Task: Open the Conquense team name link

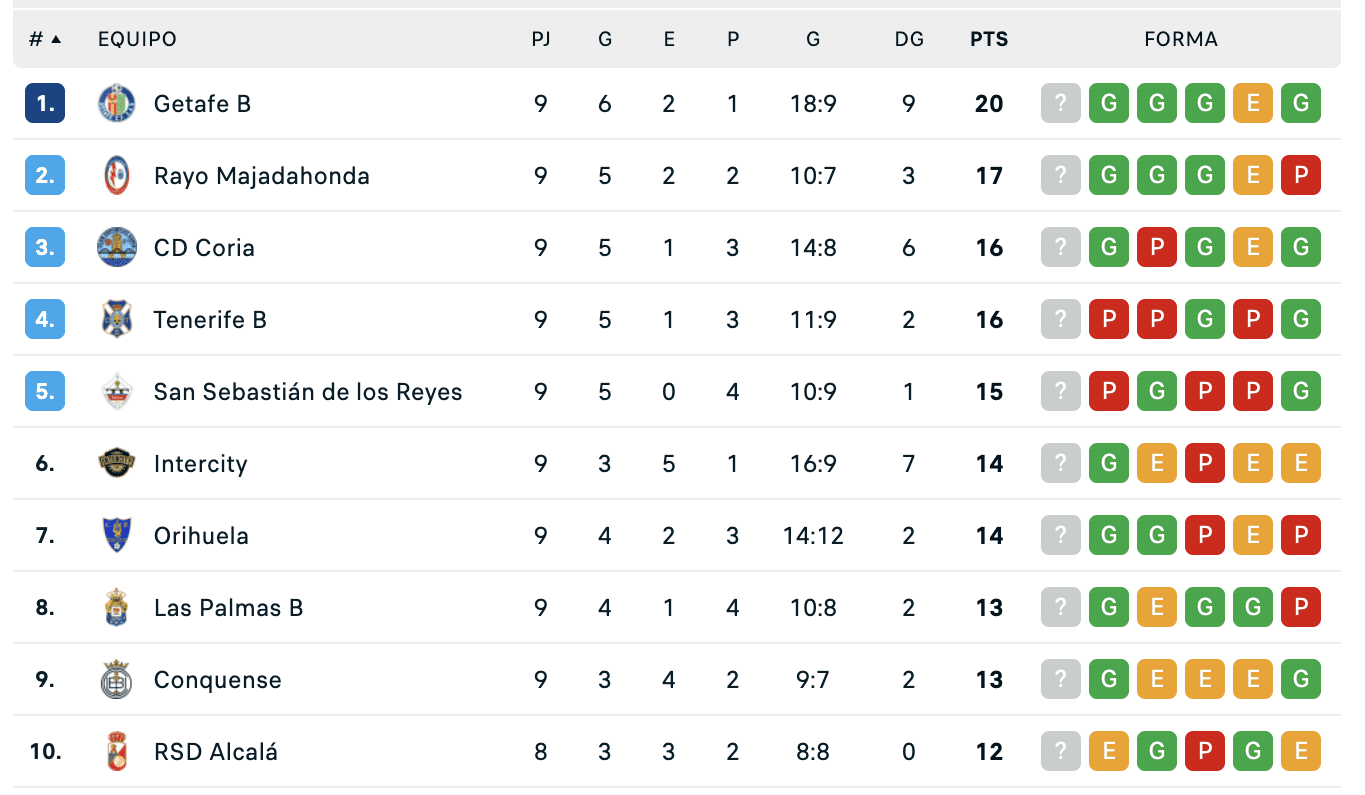Action: tap(217, 680)
